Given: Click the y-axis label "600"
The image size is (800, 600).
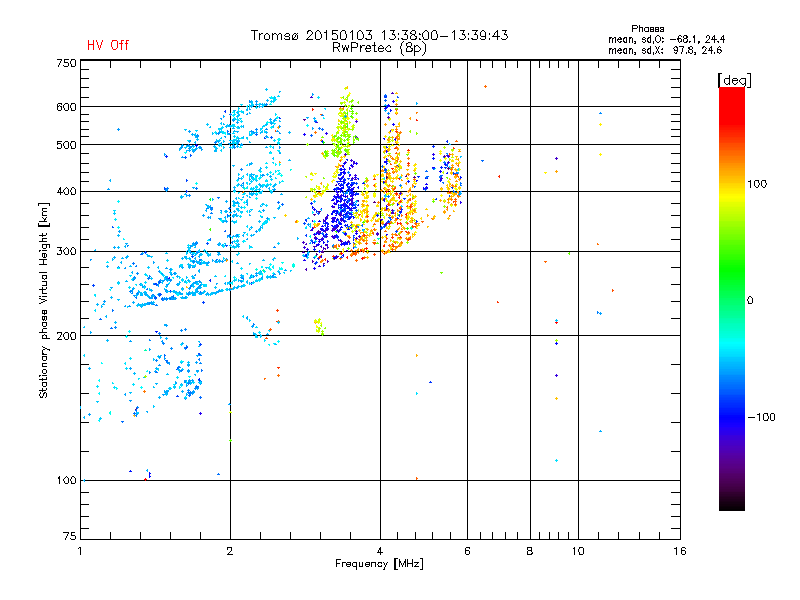Looking at the screenshot, I should click(66, 107).
